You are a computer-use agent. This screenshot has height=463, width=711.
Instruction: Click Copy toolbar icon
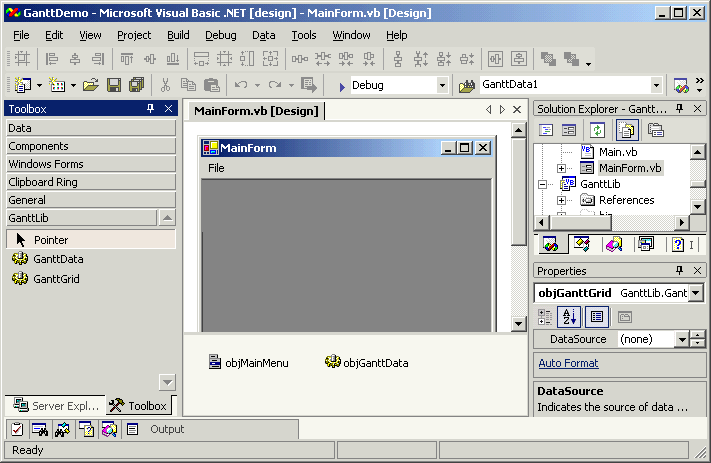click(x=188, y=85)
